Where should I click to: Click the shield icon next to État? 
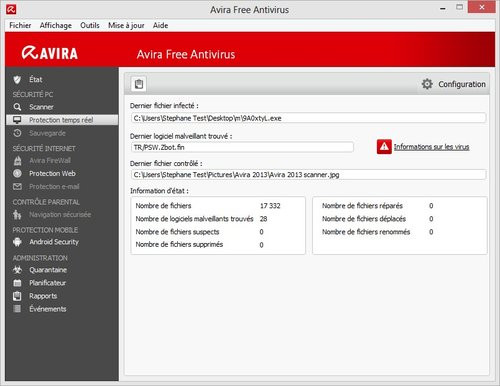point(17,79)
